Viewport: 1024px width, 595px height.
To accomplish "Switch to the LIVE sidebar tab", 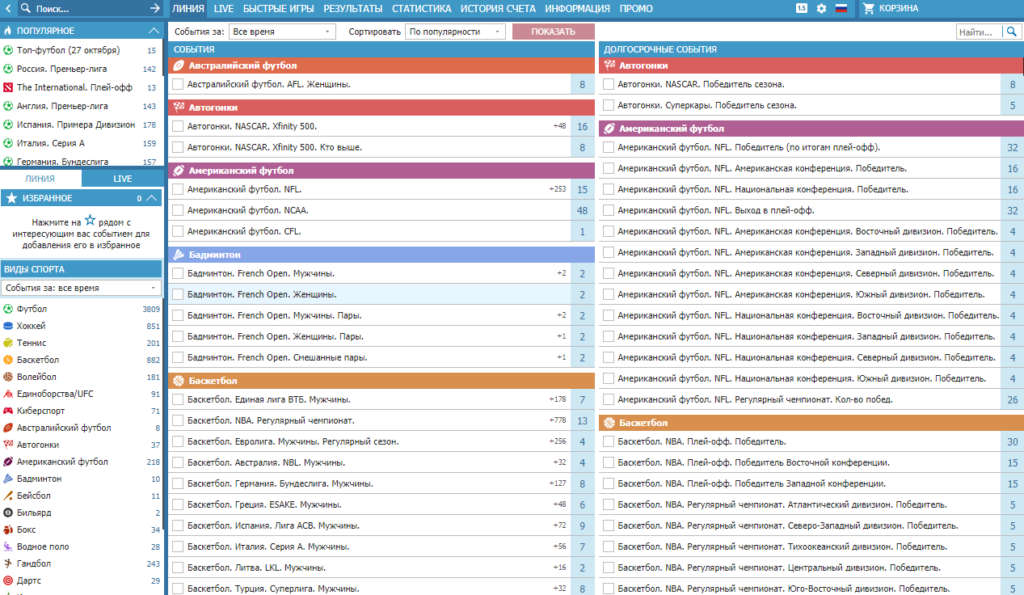I will (x=122, y=178).
